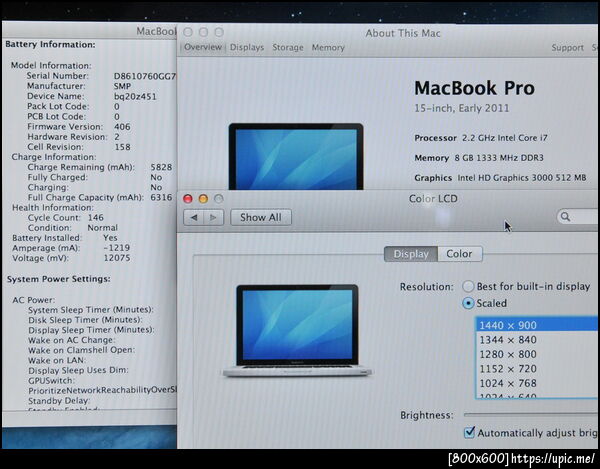The image size is (600, 469).
Task: Click the MacBook image in Display preferences
Action: [x=297, y=331]
